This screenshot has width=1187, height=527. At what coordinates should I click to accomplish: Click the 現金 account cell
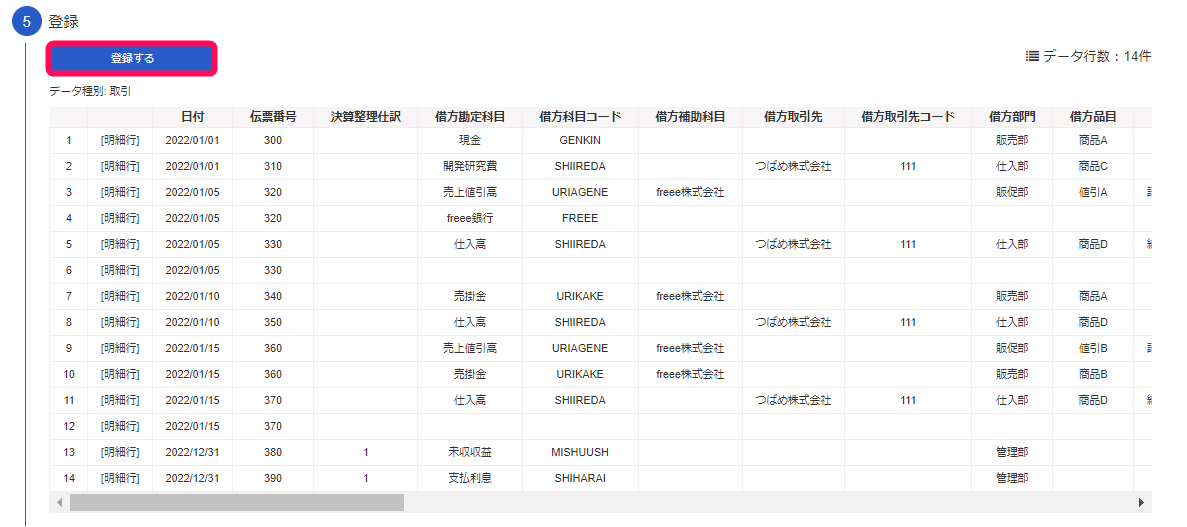[x=470, y=140]
